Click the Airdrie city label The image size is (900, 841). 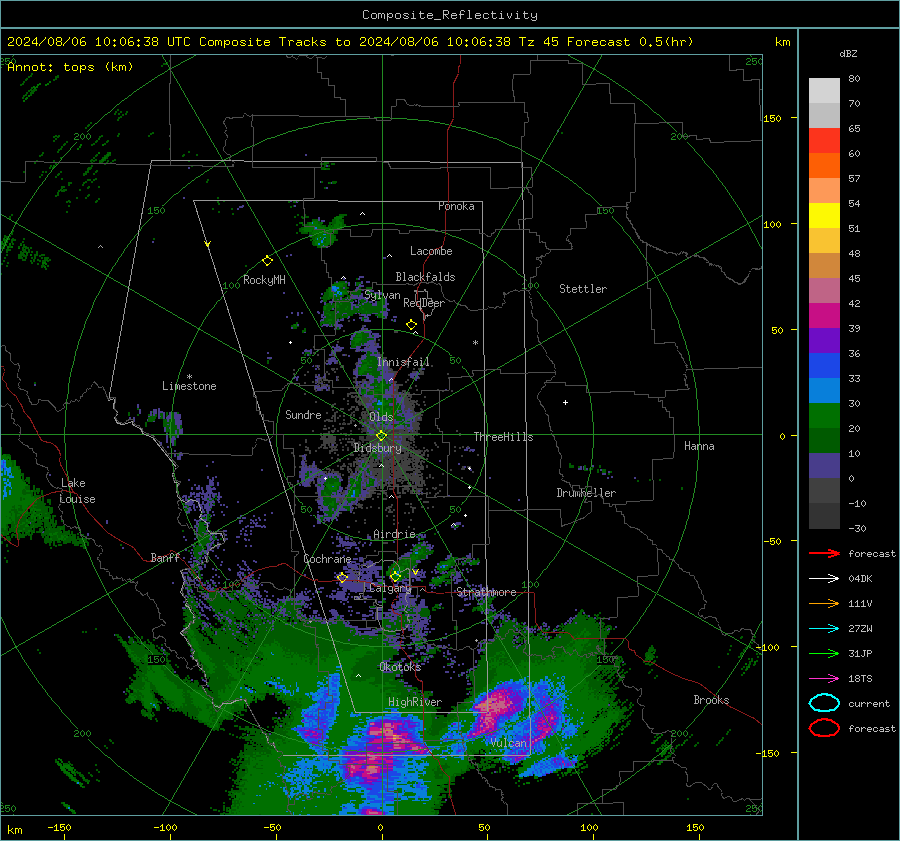click(x=394, y=534)
